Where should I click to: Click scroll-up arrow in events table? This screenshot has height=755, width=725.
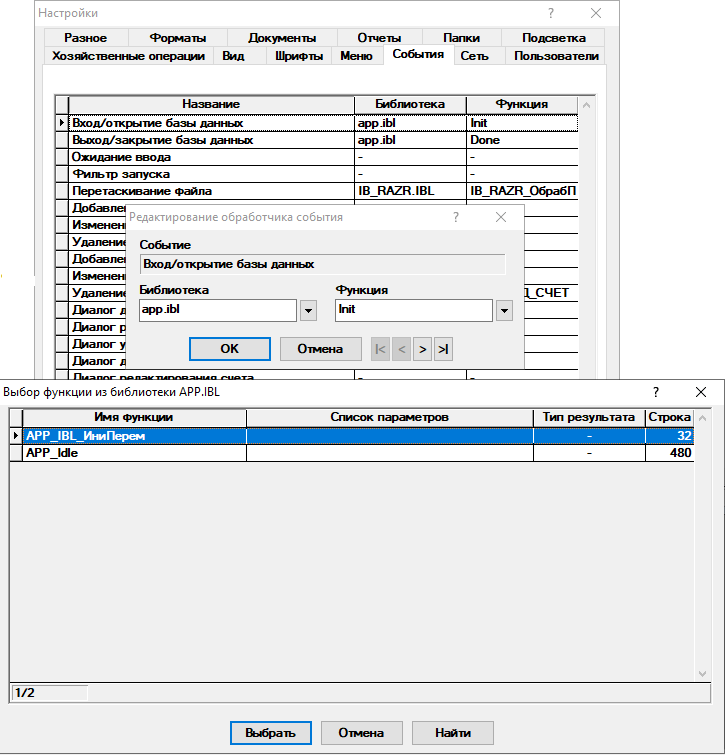click(586, 105)
